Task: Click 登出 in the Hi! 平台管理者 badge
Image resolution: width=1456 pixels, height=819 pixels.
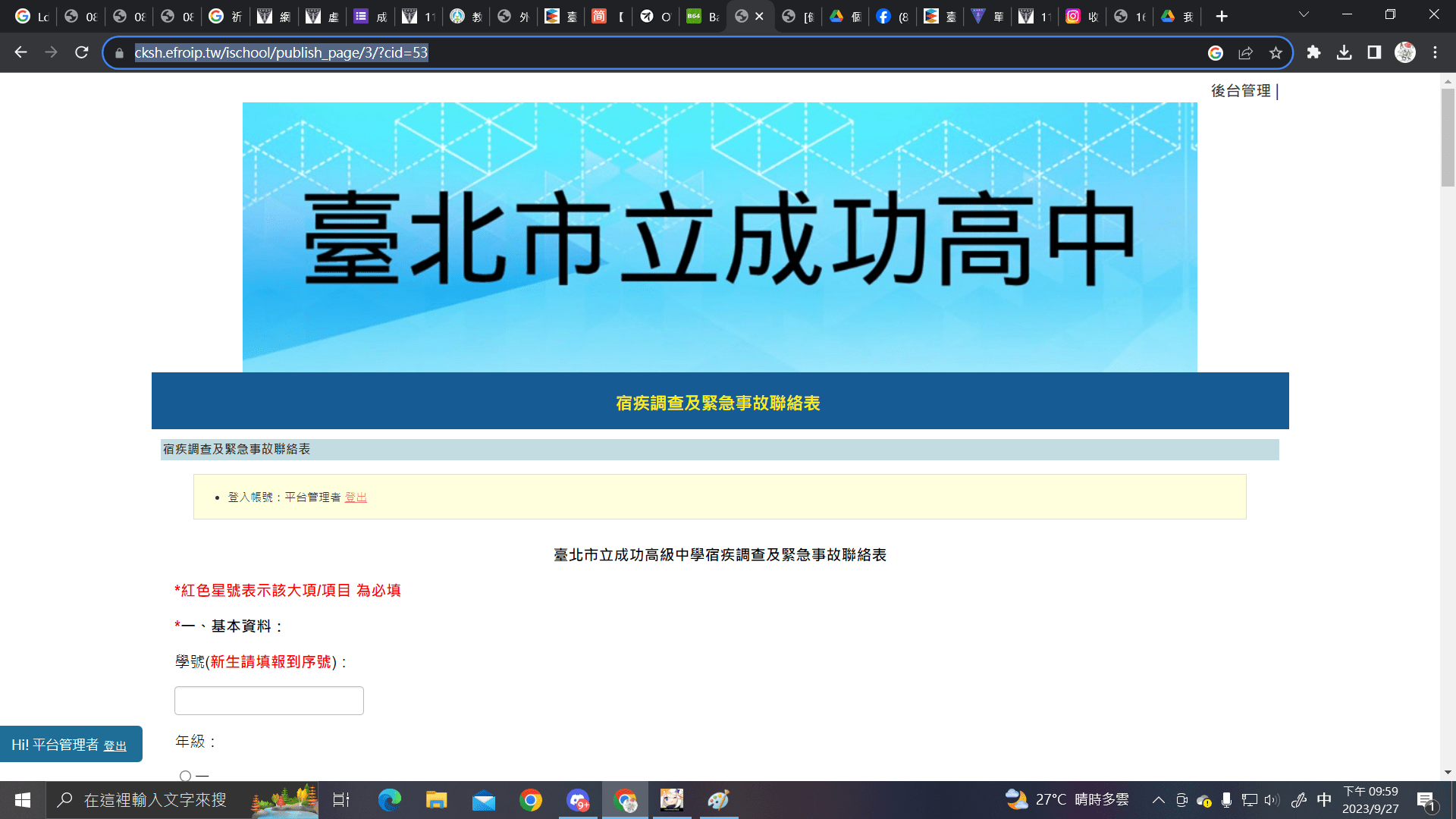Action: click(115, 746)
